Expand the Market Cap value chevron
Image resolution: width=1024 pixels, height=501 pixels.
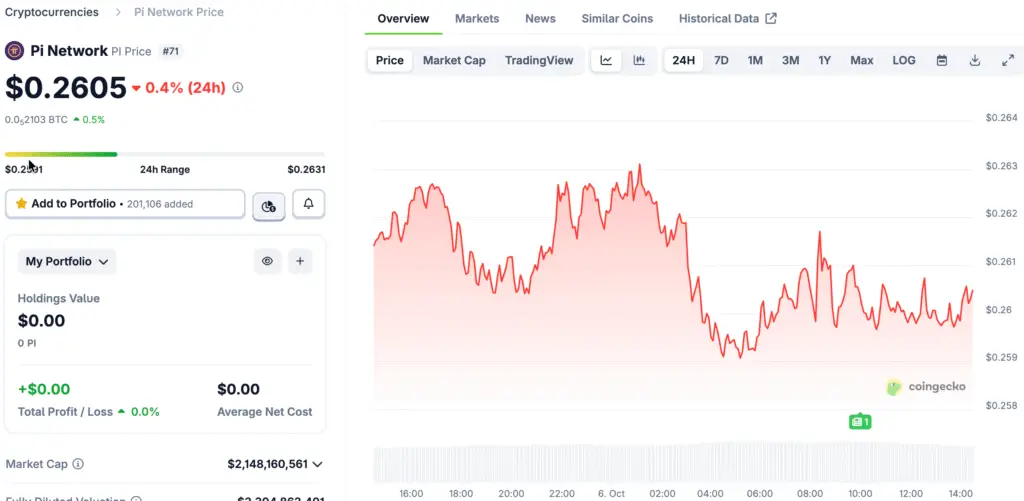(318, 464)
